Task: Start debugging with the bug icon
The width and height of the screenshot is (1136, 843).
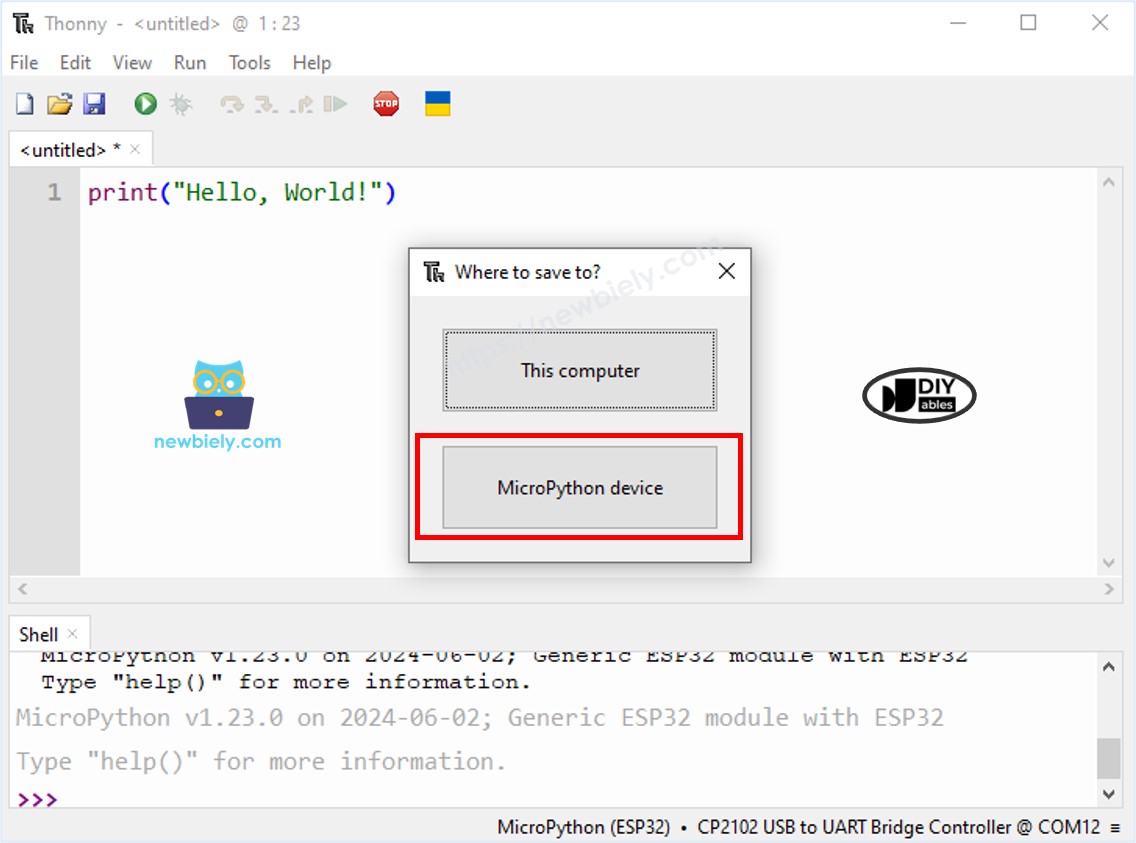Action: [180, 104]
